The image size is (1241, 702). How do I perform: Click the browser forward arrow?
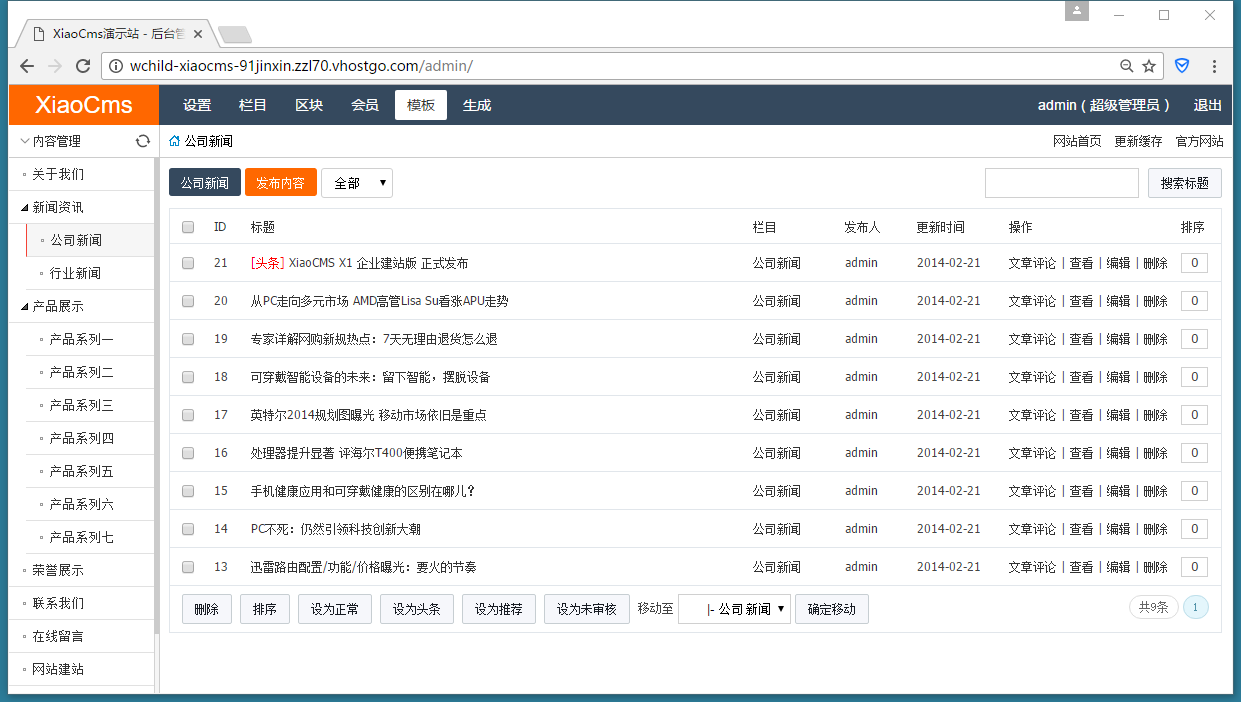point(55,66)
